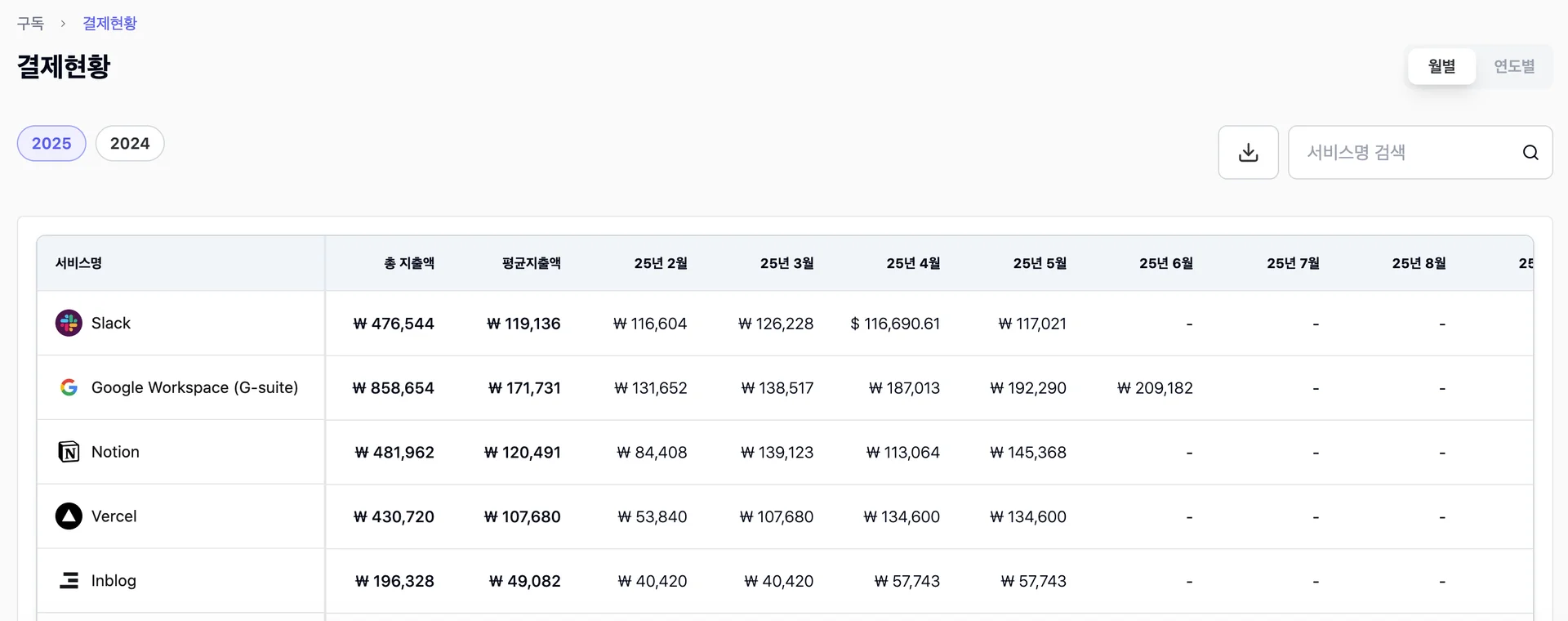Click Slack March value ₩ 126,228
This screenshot has height=621, width=1568.
776,324
